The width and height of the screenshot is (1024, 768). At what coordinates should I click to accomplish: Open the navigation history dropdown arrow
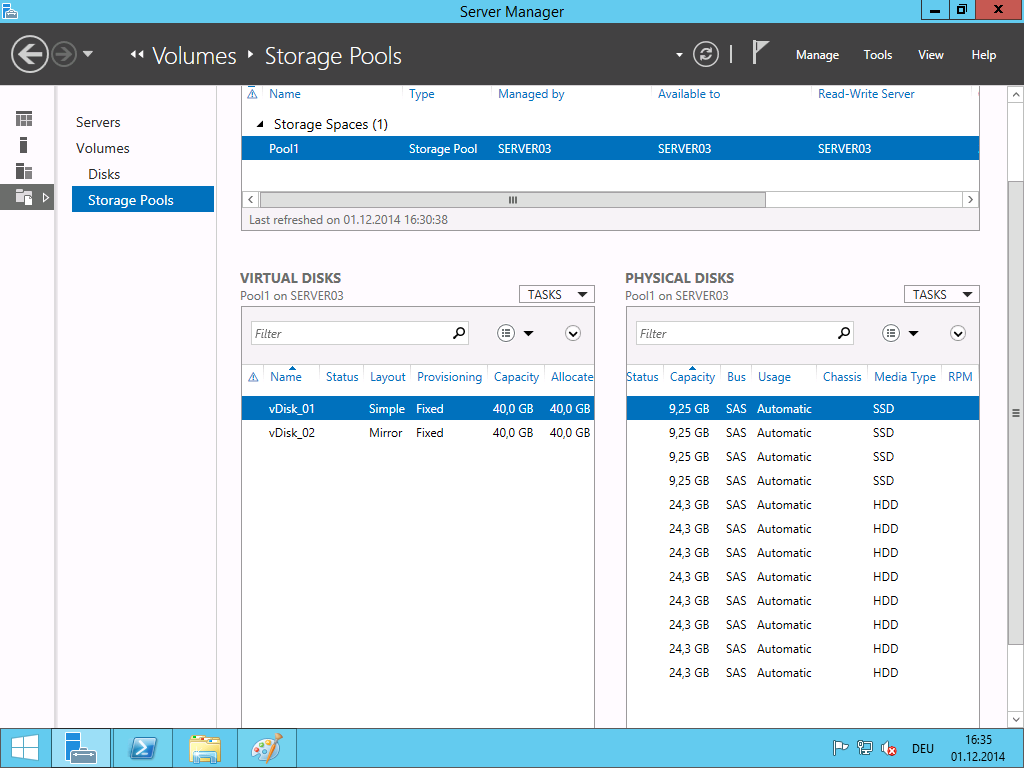pyautogui.click(x=88, y=54)
